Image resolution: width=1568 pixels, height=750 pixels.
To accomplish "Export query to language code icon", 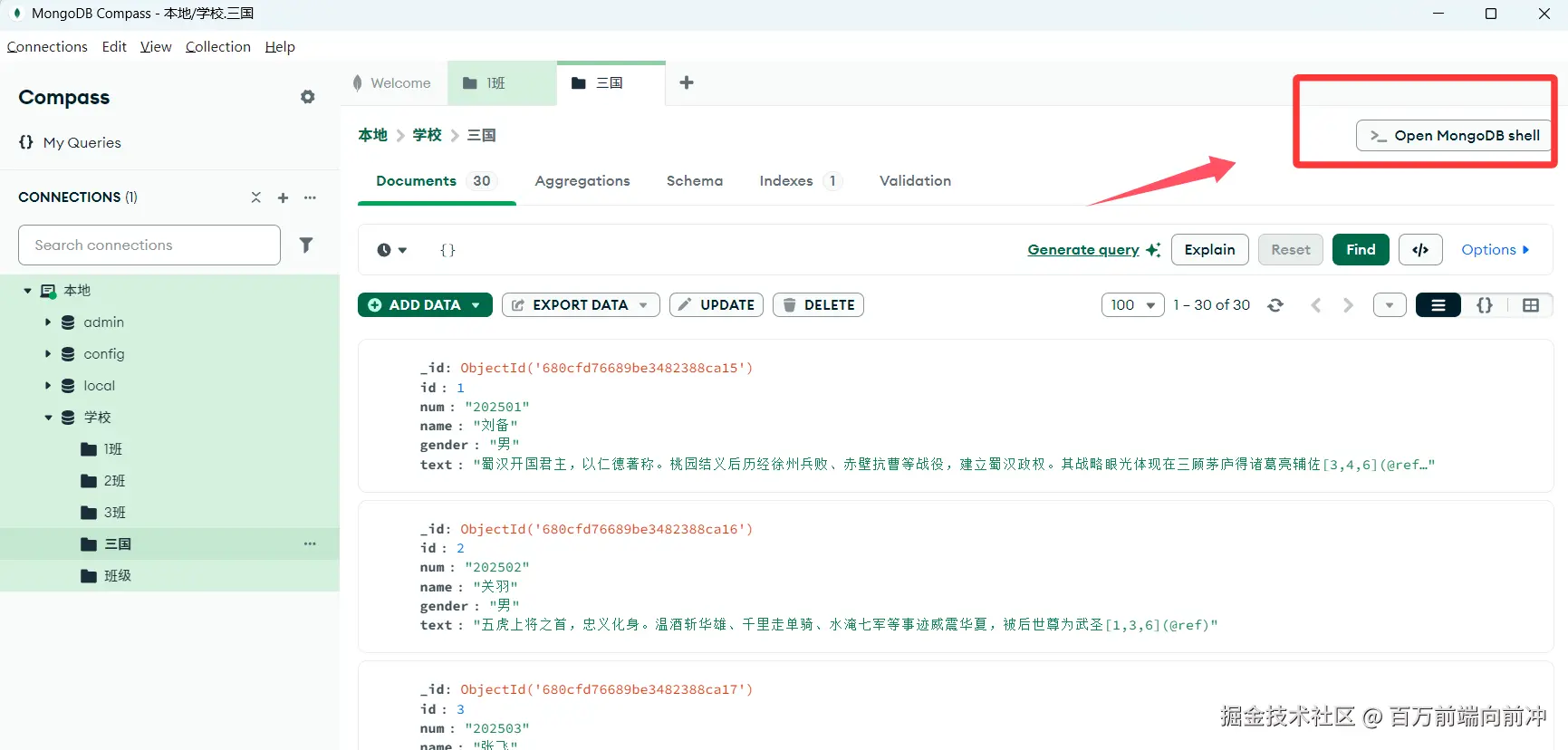I will coord(1420,250).
